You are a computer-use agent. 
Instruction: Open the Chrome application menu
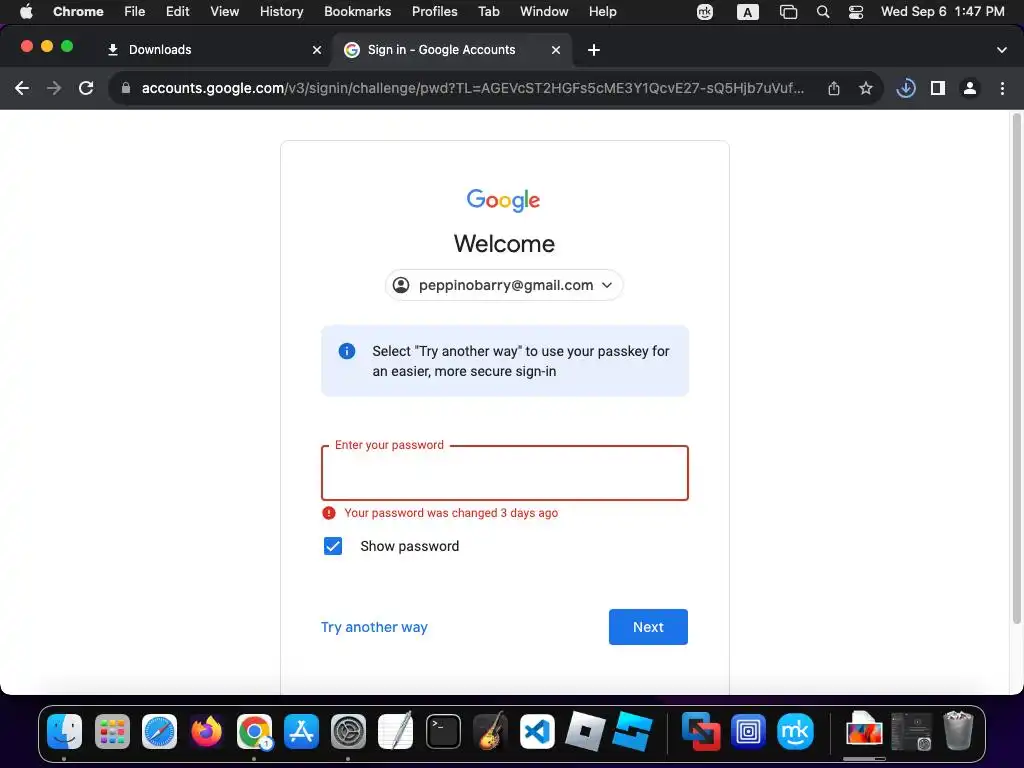(x=78, y=11)
